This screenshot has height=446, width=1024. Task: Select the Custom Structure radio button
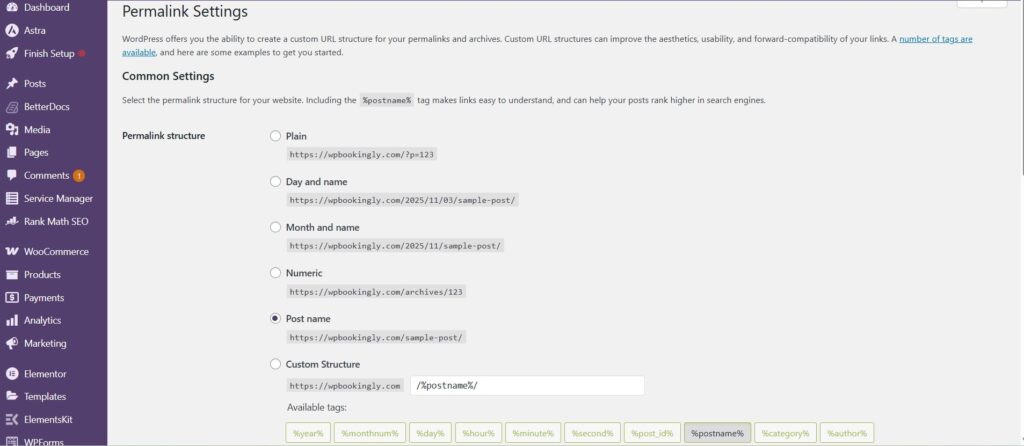click(276, 364)
